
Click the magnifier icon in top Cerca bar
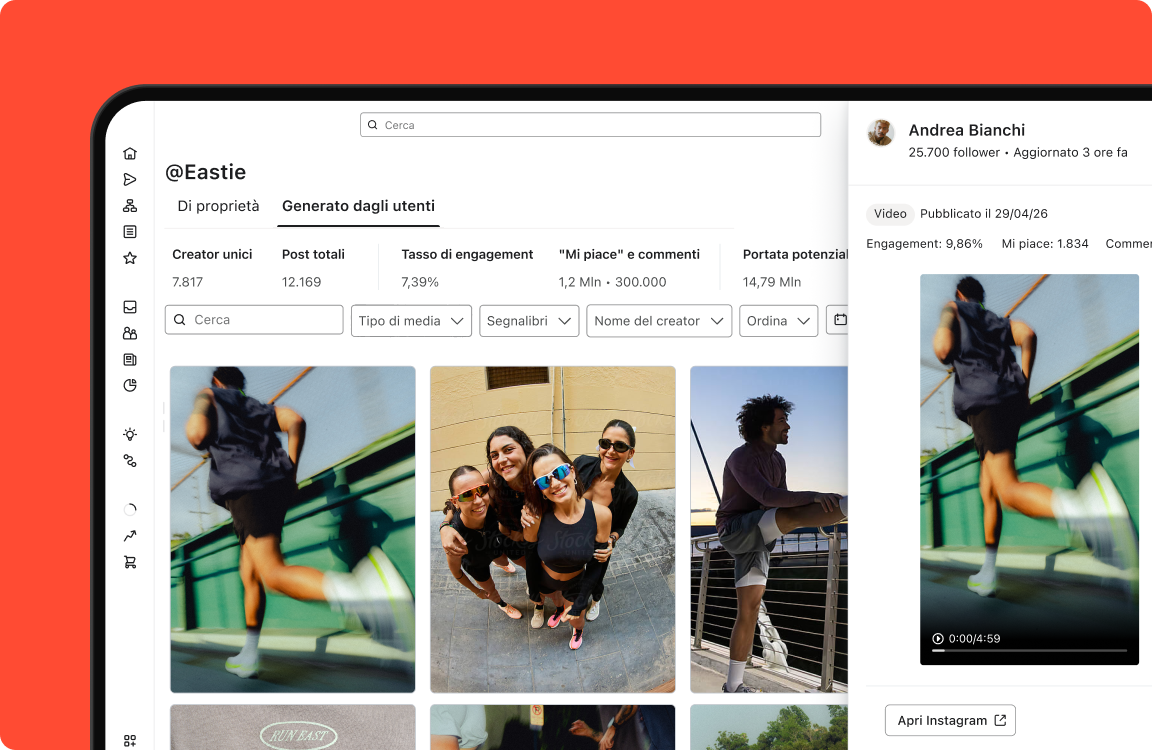tap(372, 125)
